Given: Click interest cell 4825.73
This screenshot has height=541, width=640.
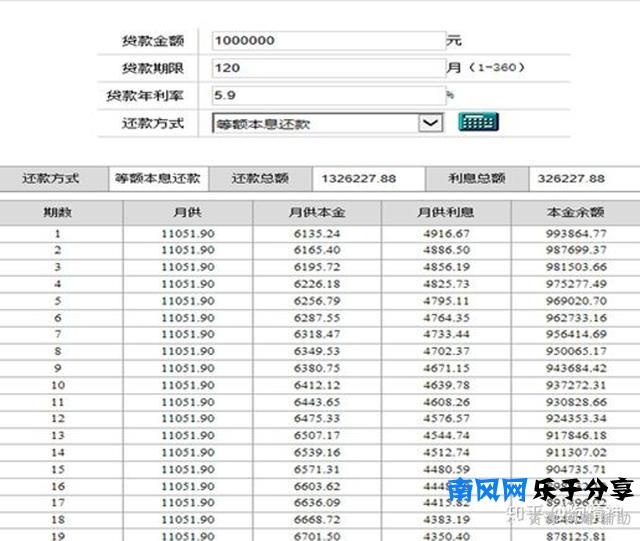Looking at the screenshot, I should tap(446, 284).
